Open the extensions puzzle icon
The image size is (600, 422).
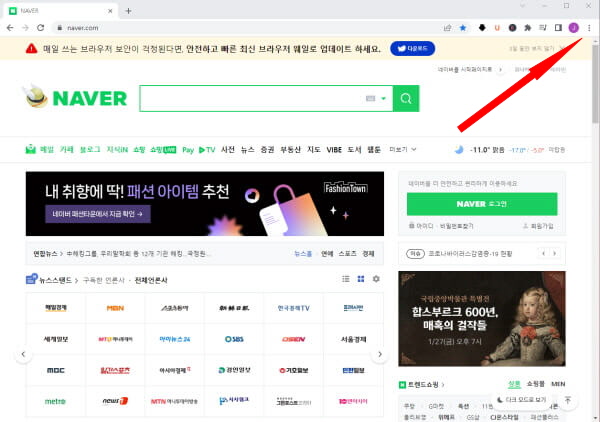click(528, 28)
